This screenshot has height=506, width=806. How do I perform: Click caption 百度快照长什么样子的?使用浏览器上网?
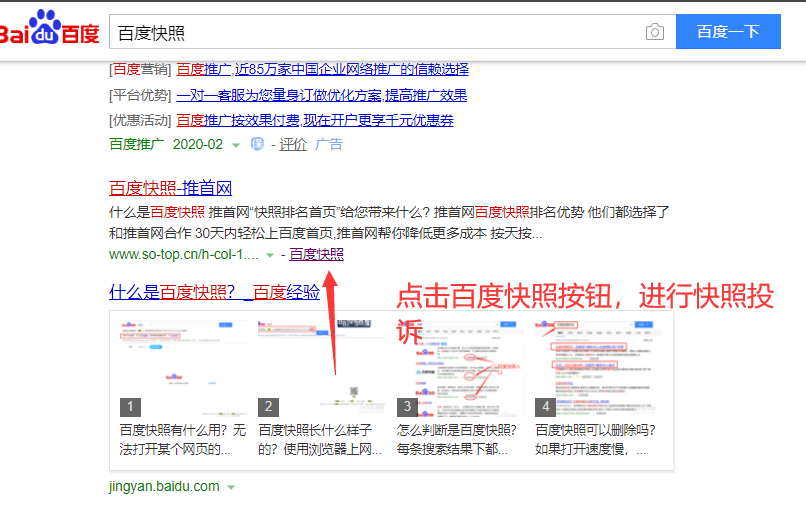click(x=320, y=440)
